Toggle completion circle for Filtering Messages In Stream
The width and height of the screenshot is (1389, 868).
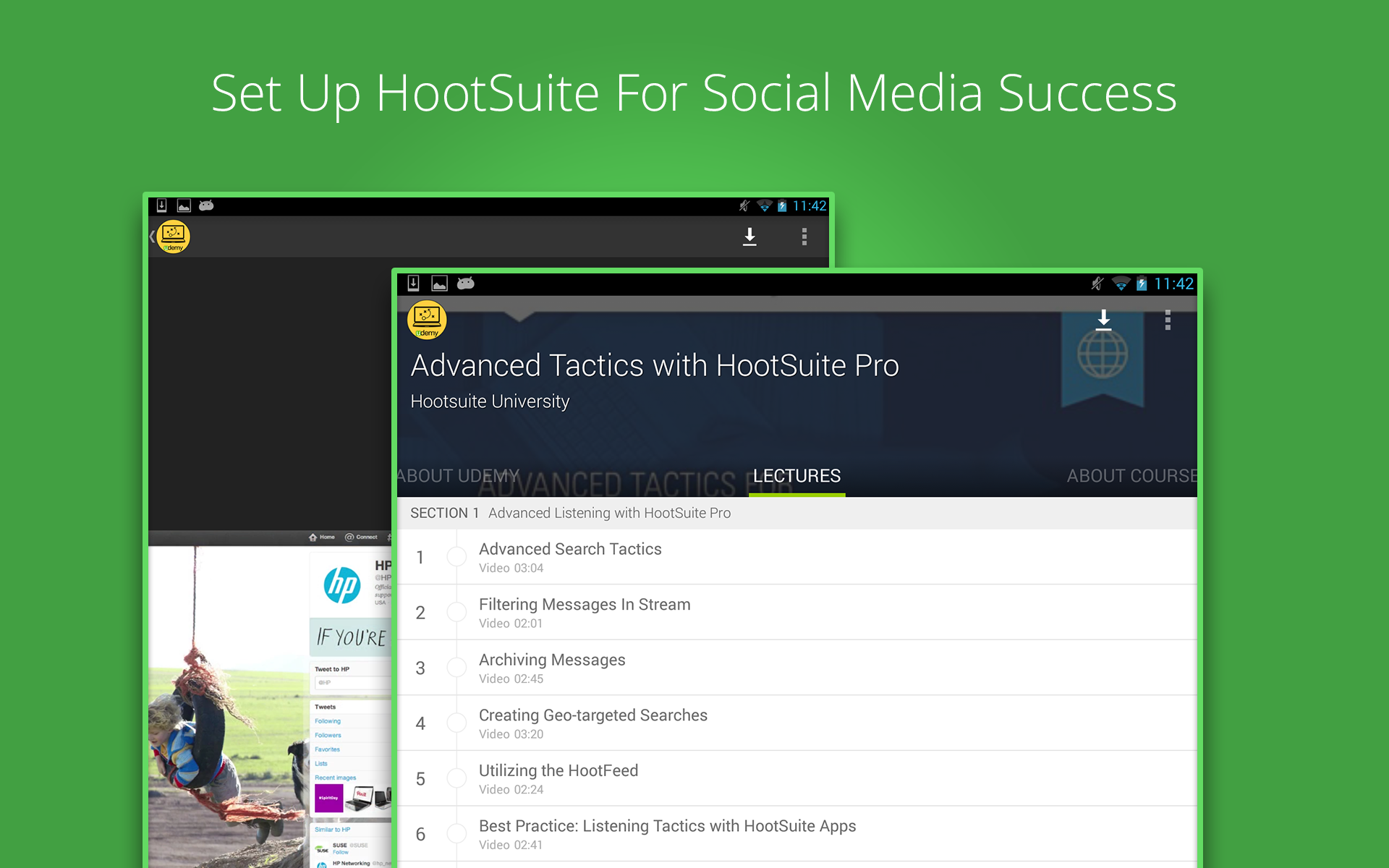pyautogui.click(x=456, y=612)
